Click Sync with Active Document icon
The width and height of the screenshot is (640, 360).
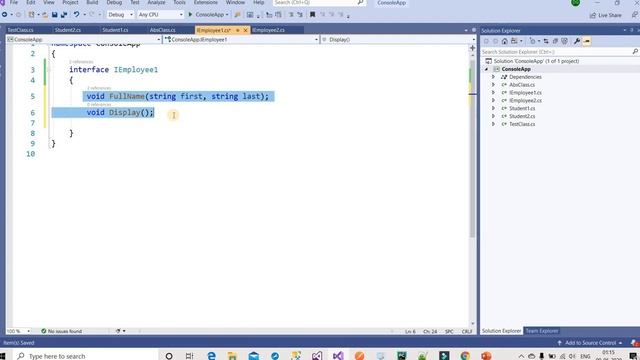pyautogui.click(x=546, y=41)
